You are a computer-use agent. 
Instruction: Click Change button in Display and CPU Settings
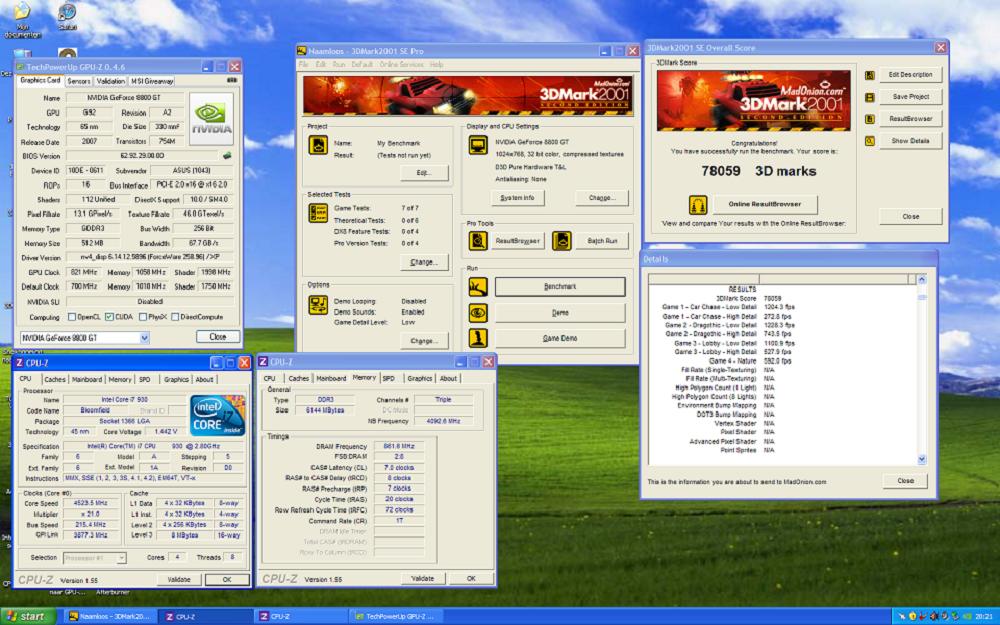(x=601, y=198)
